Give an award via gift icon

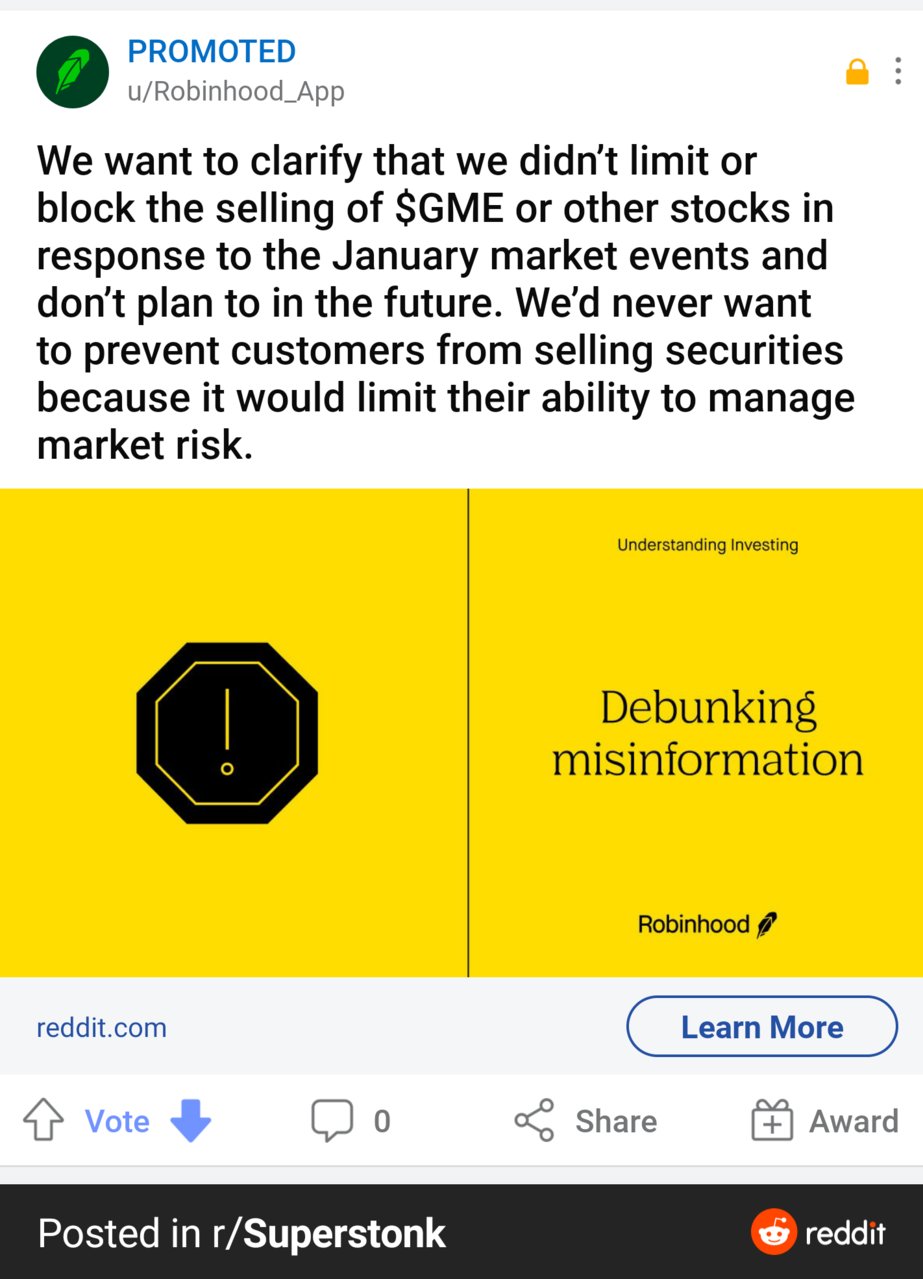772,1121
